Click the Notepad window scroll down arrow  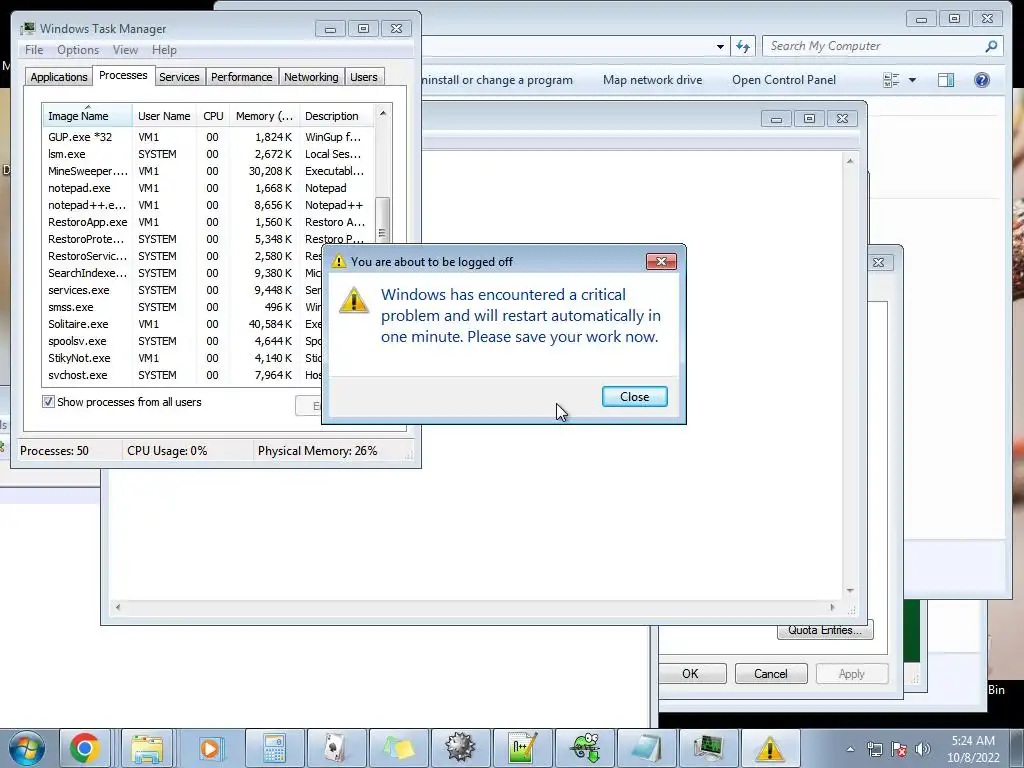850,590
